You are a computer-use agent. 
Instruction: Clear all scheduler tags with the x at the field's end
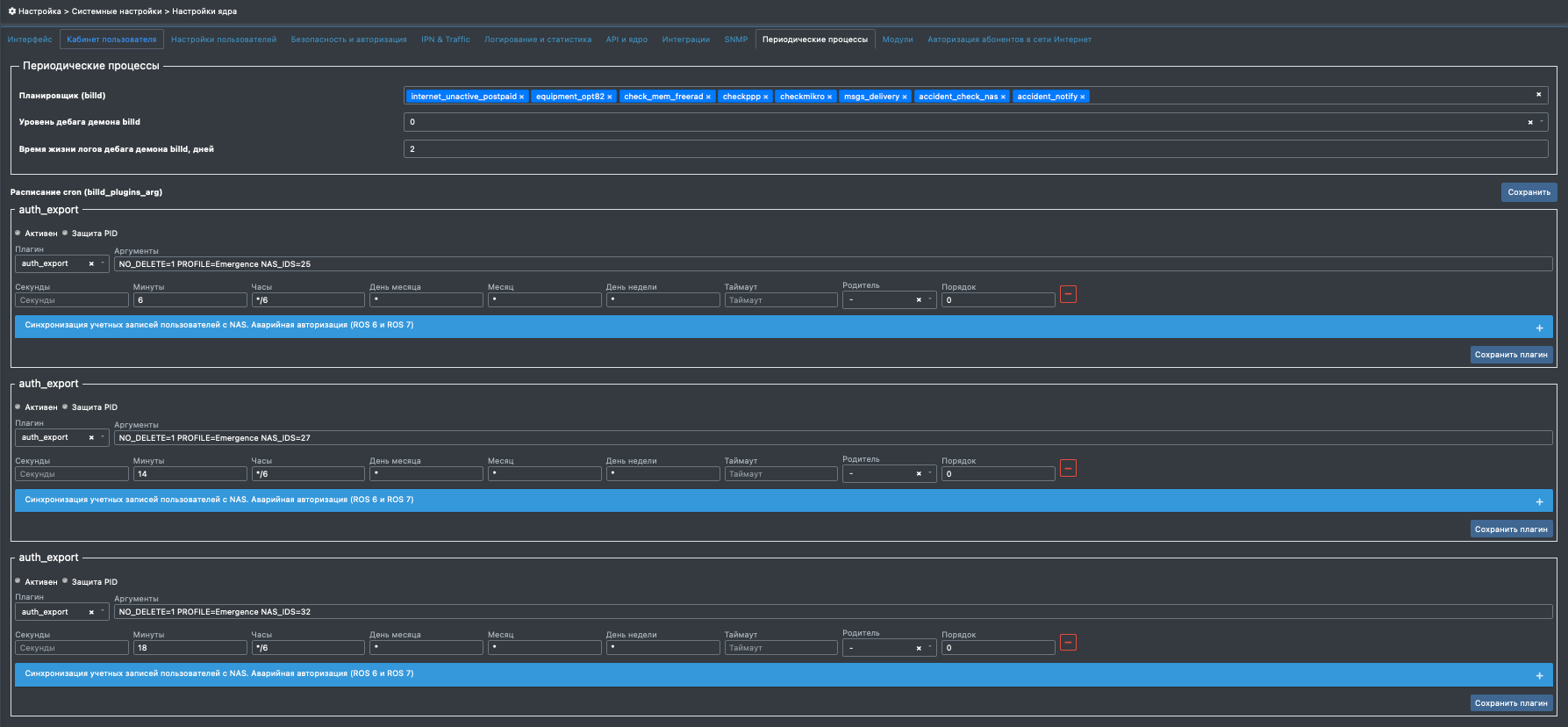tap(1538, 95)
